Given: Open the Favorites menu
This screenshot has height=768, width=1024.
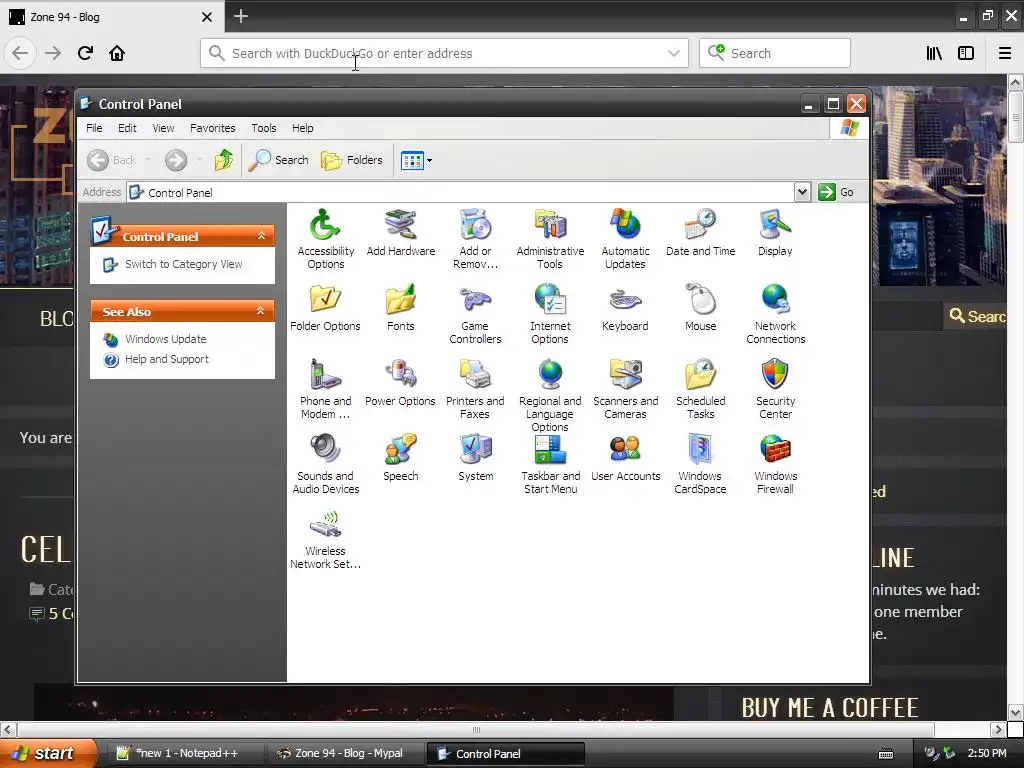Looking at the screenshot, I should click(x=212, y=128).
